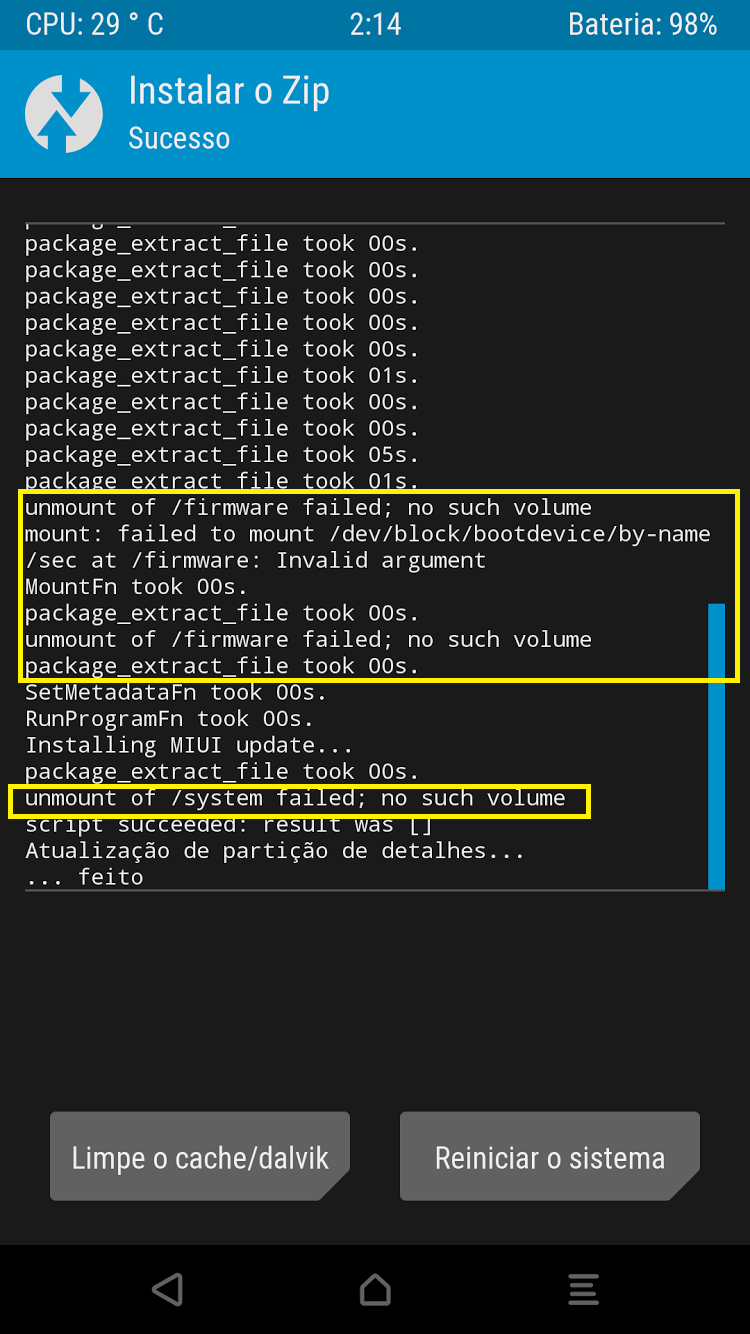Click the blue log scrollbar
The height and width of the screenshot is (1334, 750).
point(716,746)
